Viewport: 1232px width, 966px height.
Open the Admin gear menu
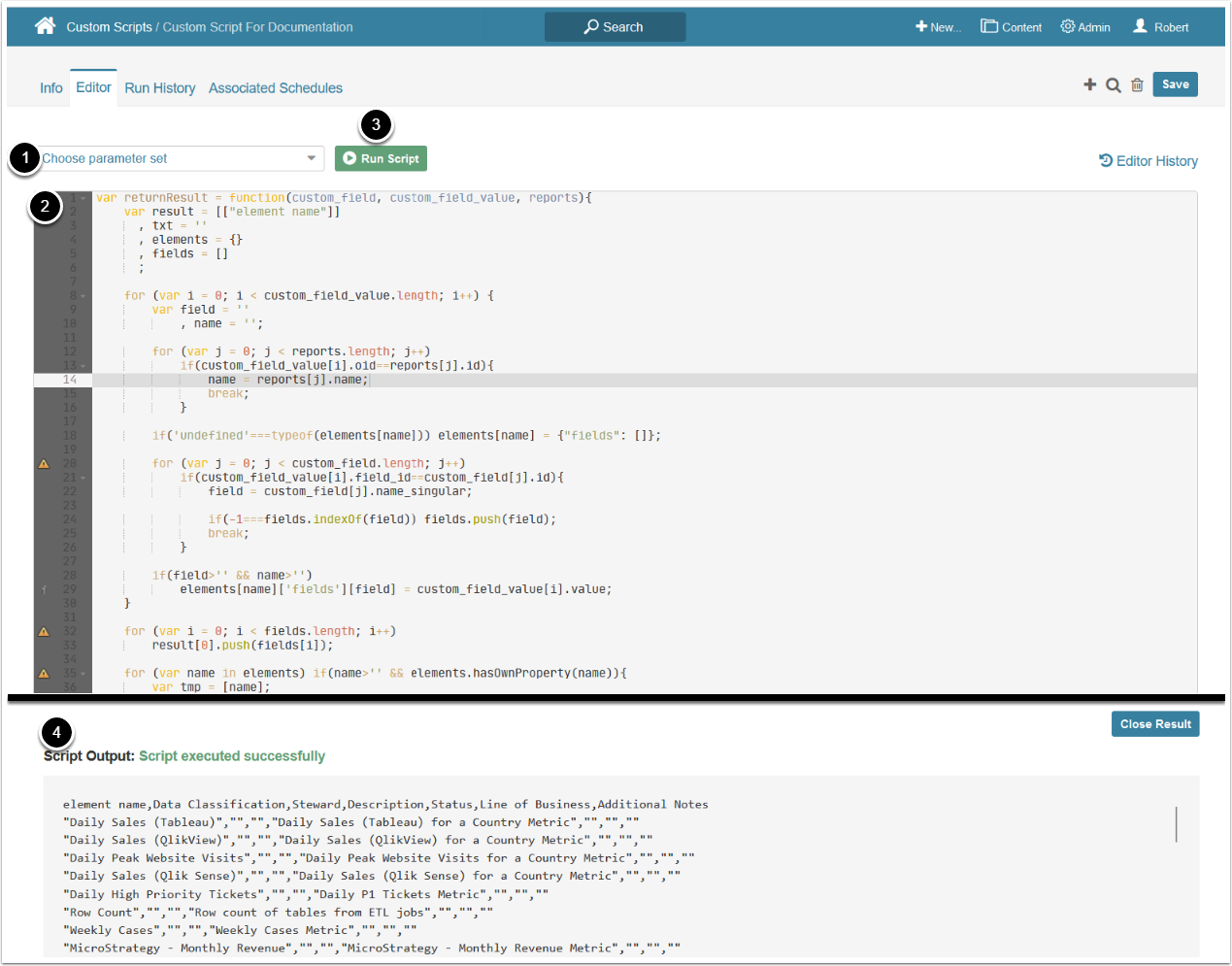(1084, 27)
